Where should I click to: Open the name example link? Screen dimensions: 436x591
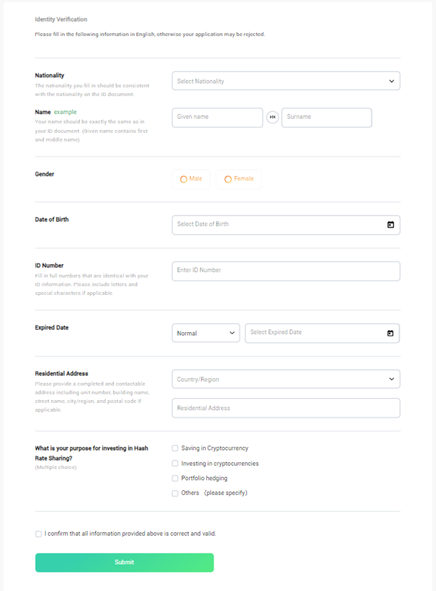[x=65, y=112]
